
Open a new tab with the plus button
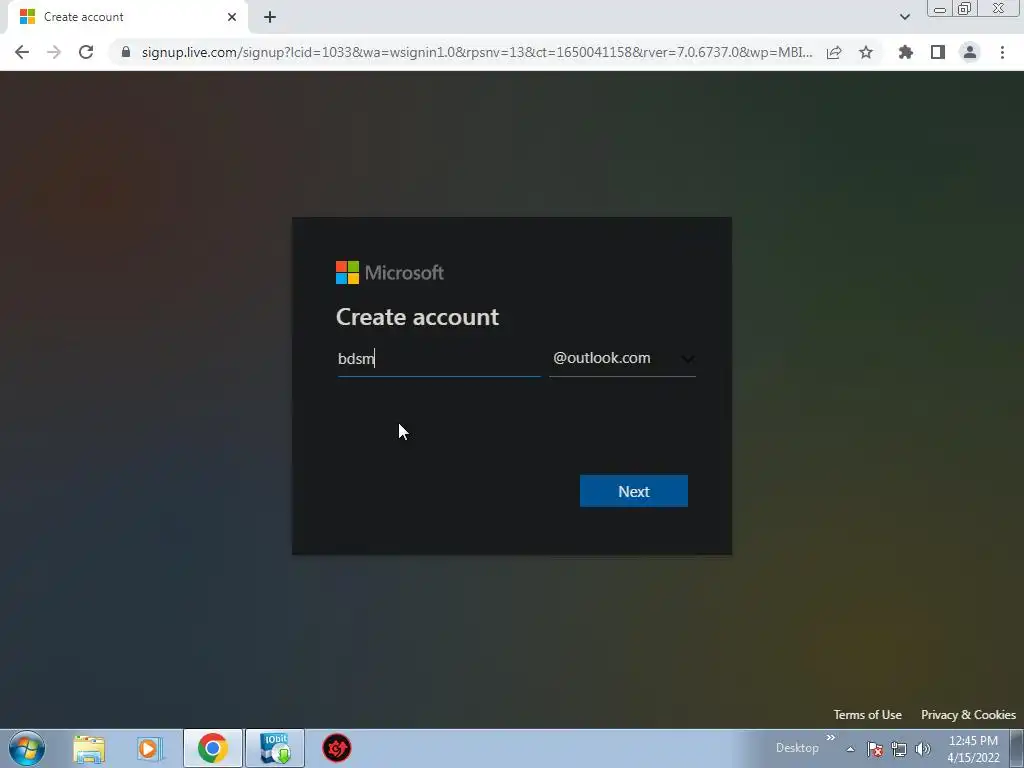tap(270, 17)
